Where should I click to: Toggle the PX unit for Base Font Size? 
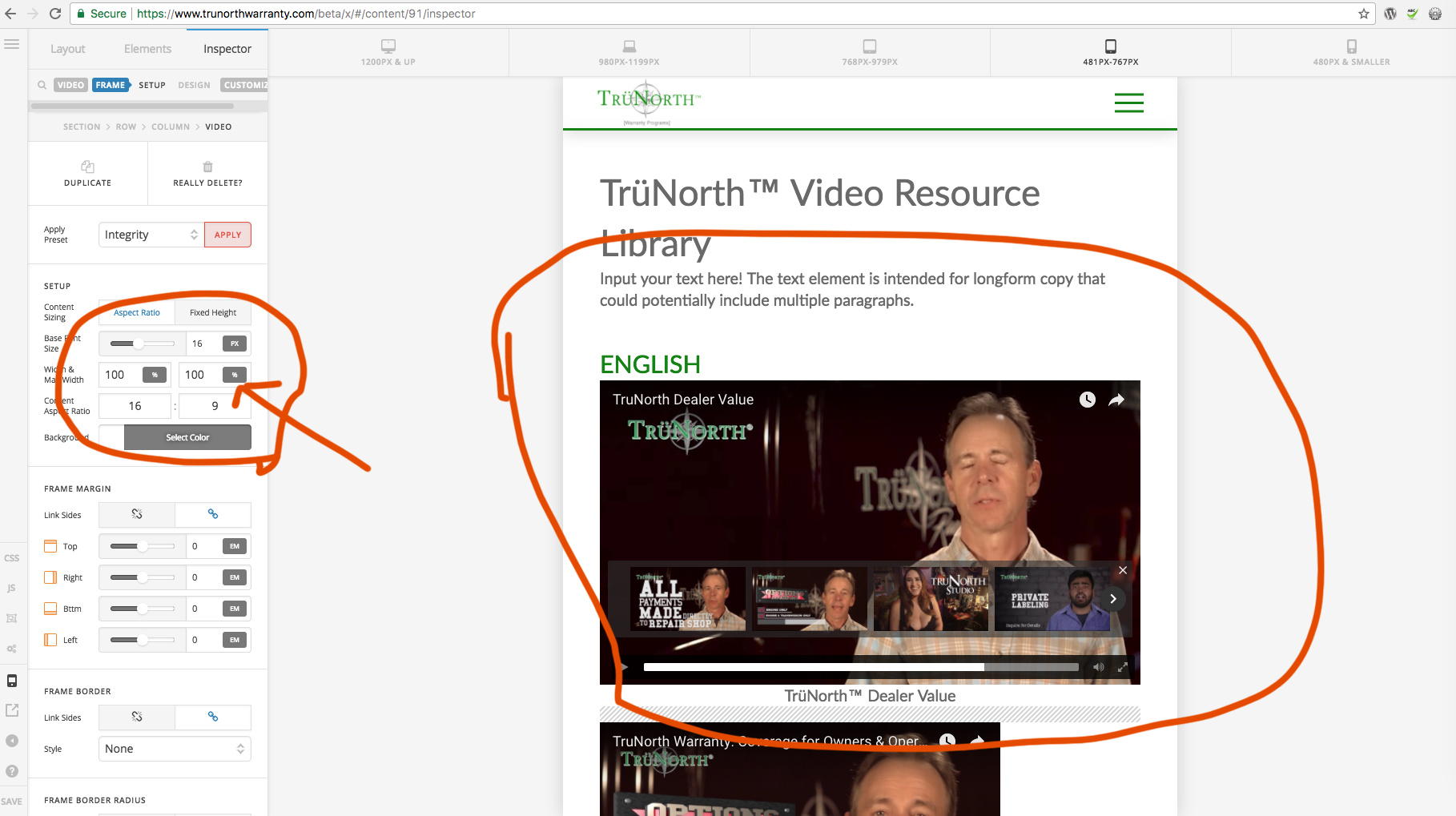click(235, 344)
